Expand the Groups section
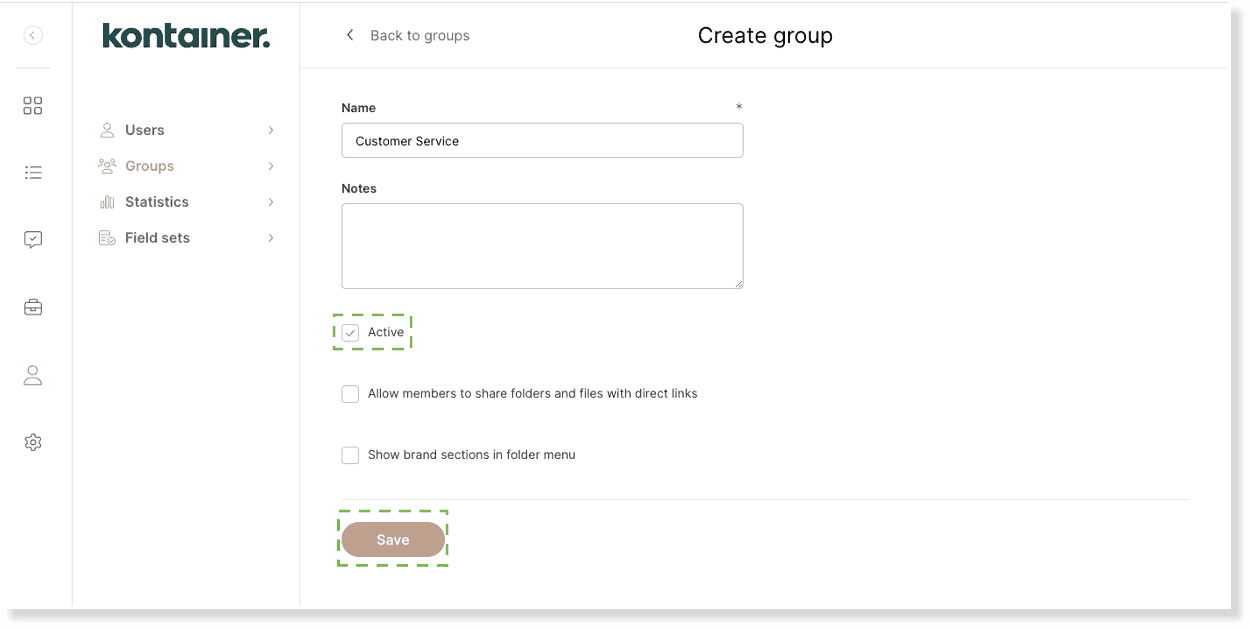Screen dimensions: 1250x628 (270, 166)
